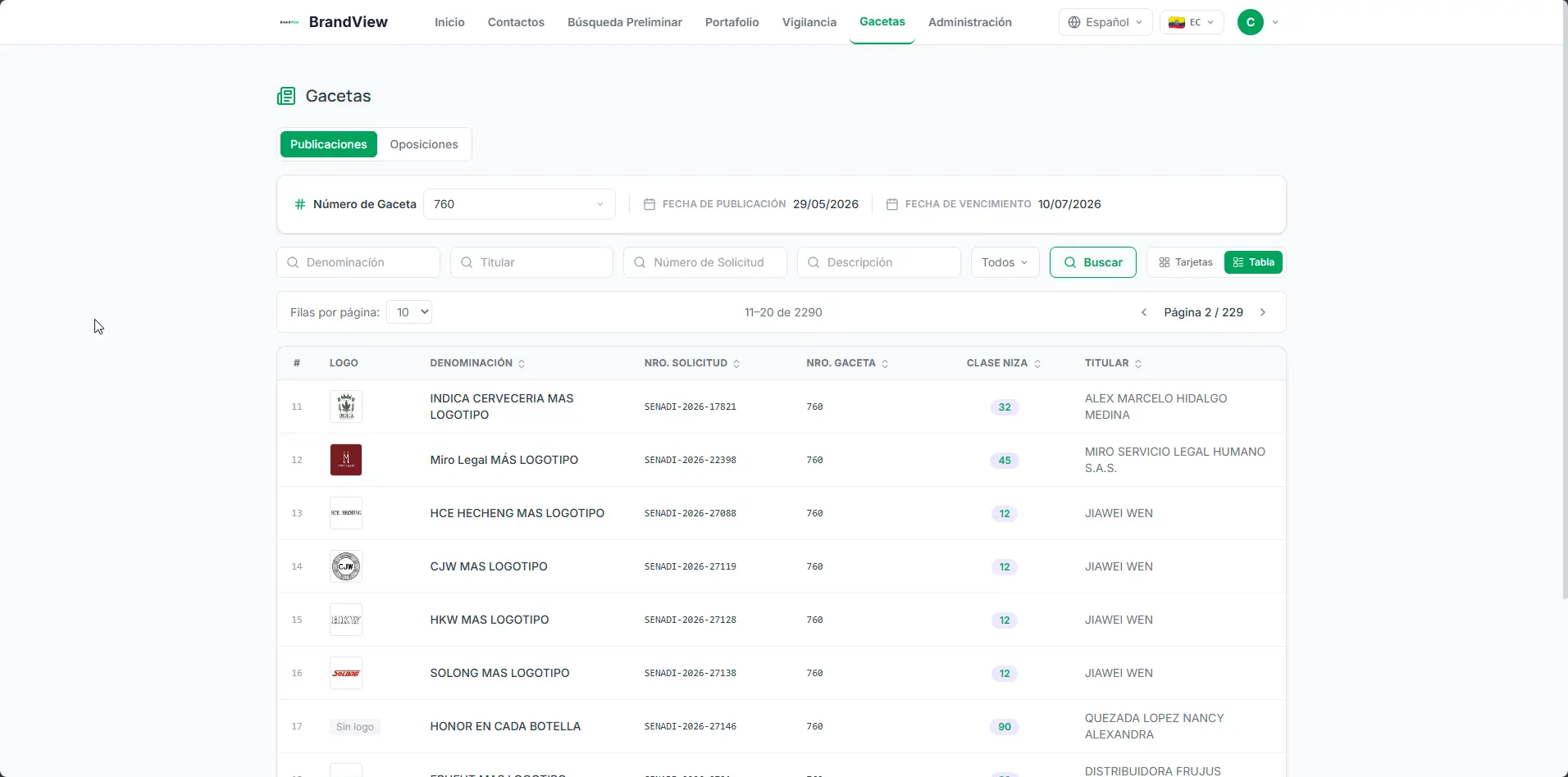The height and width of the screenshot is (777, 1568).
Task: Switch to Tarjetas card view
Action: point(1186,262)
